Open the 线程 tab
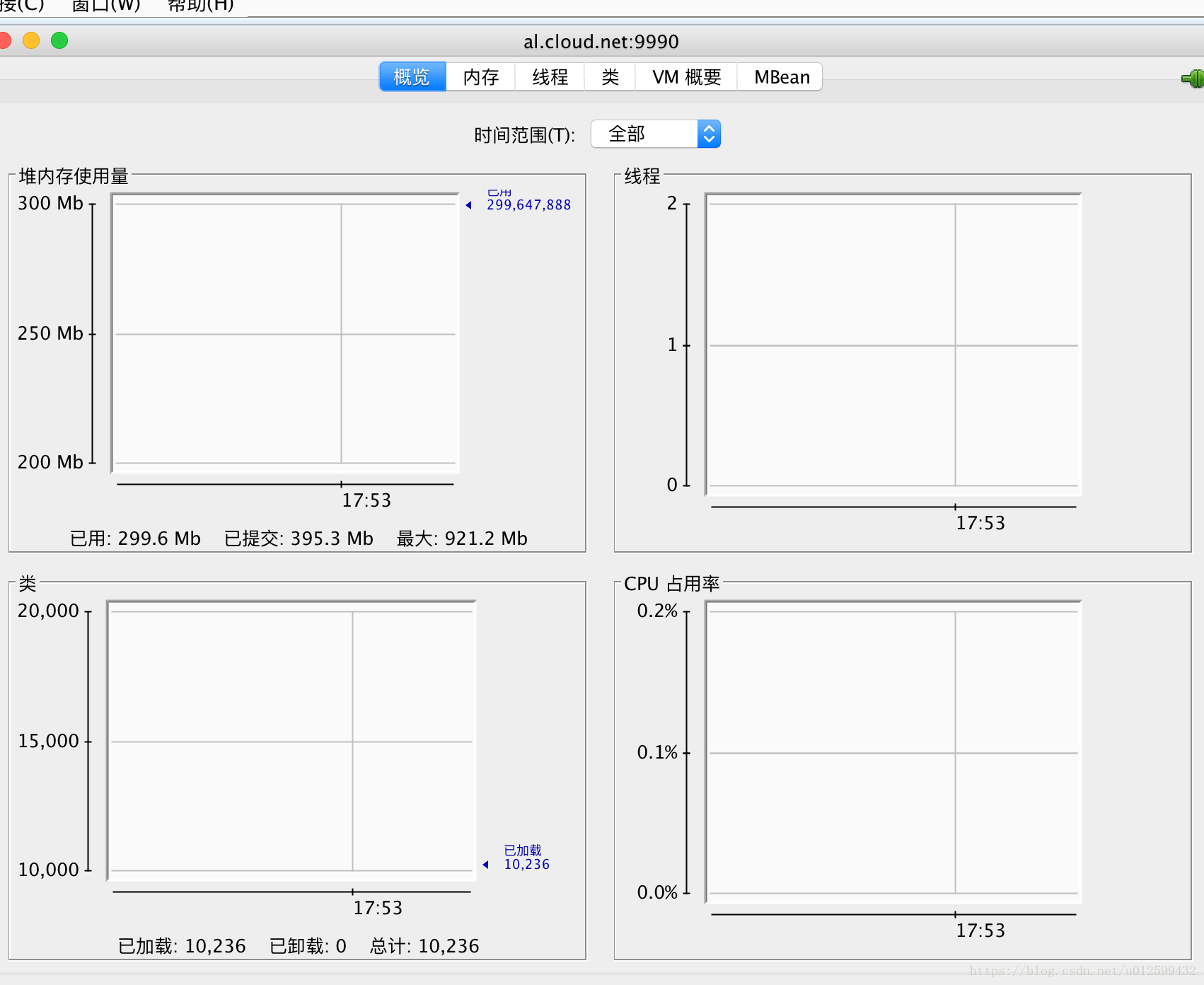1204x985 pixels. pos(550,76)
